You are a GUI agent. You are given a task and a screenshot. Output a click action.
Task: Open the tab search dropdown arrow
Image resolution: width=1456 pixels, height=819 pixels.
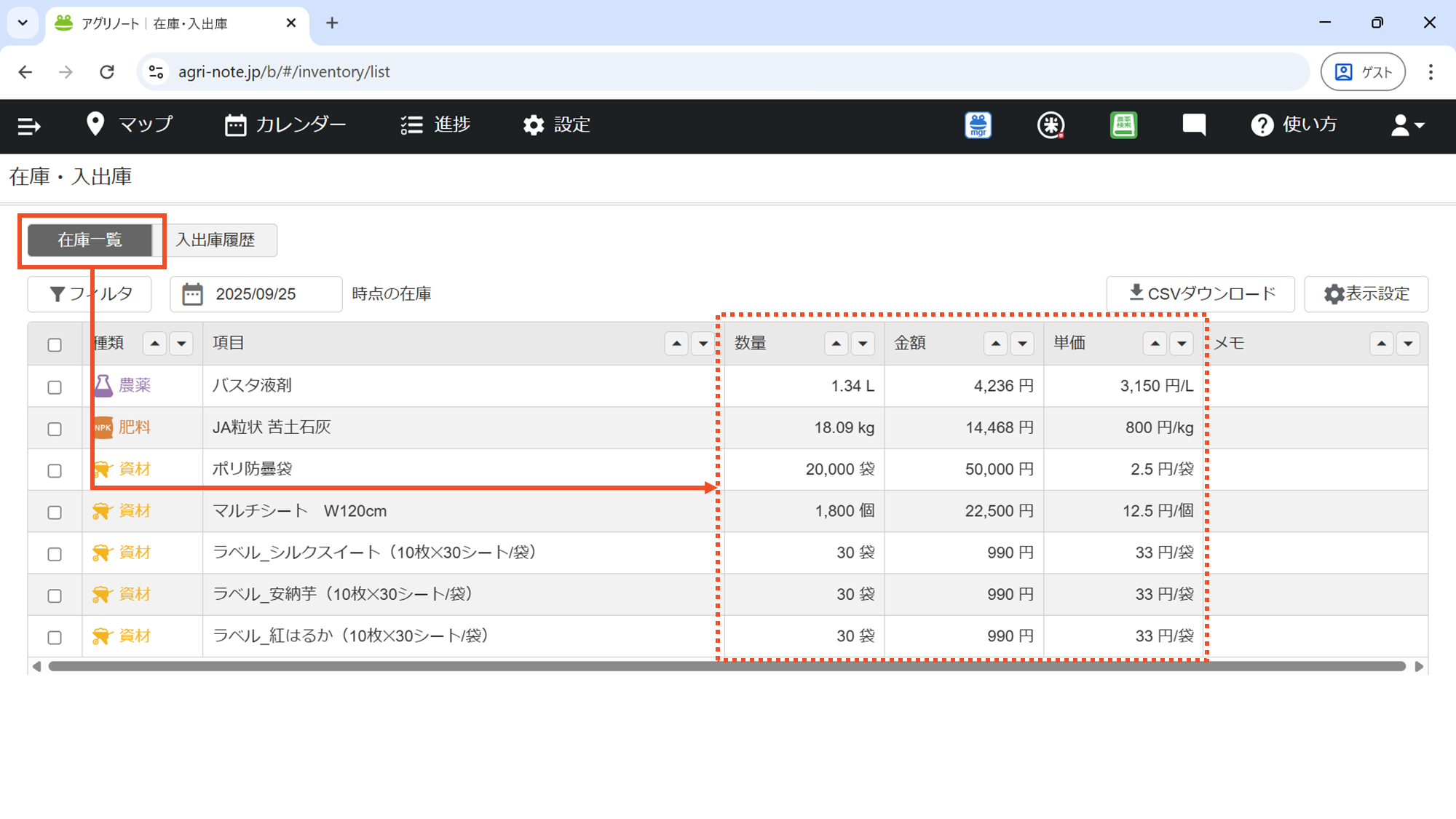23,23
